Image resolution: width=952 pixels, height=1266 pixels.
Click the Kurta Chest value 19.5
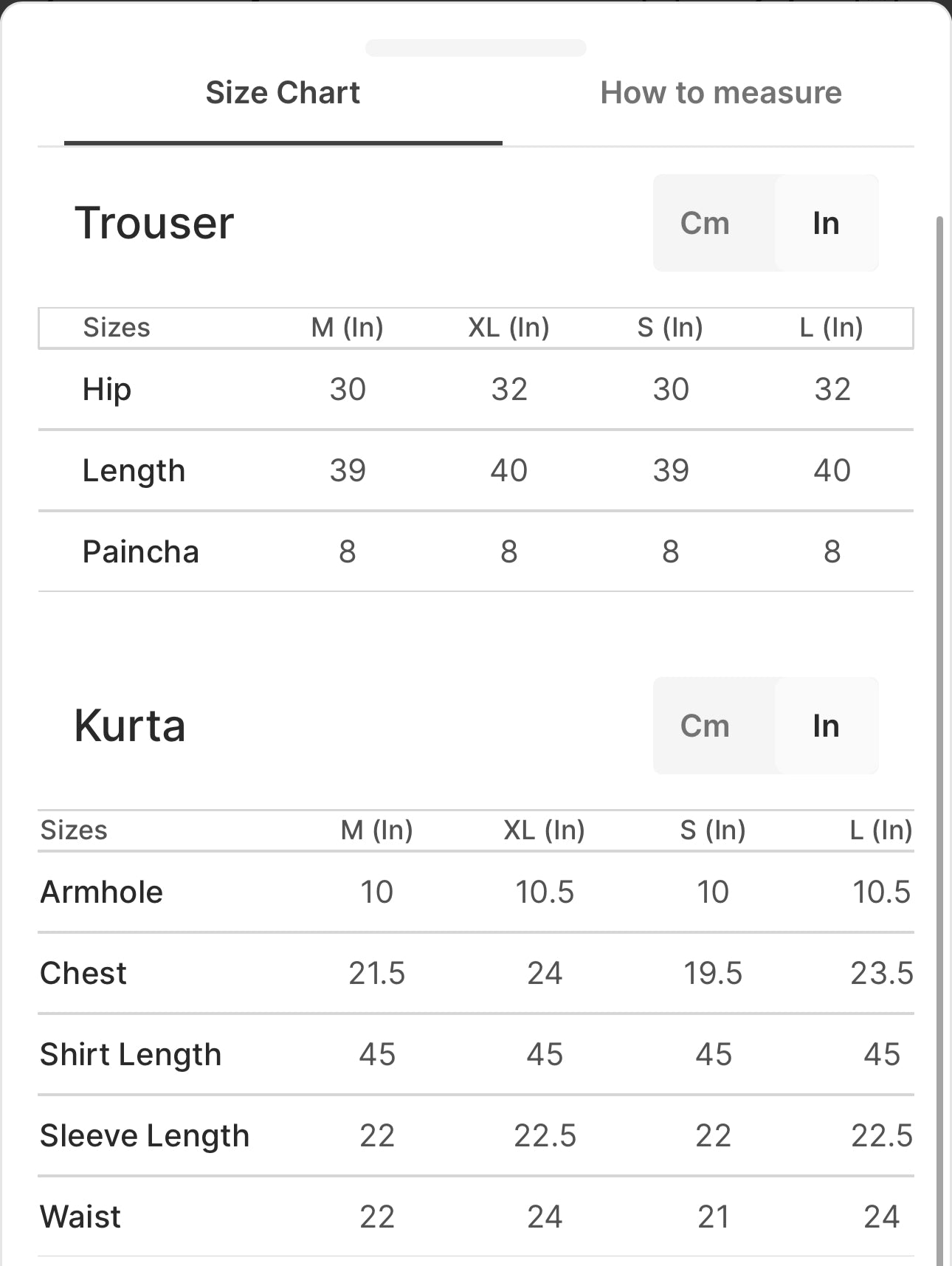pos(713,973)
